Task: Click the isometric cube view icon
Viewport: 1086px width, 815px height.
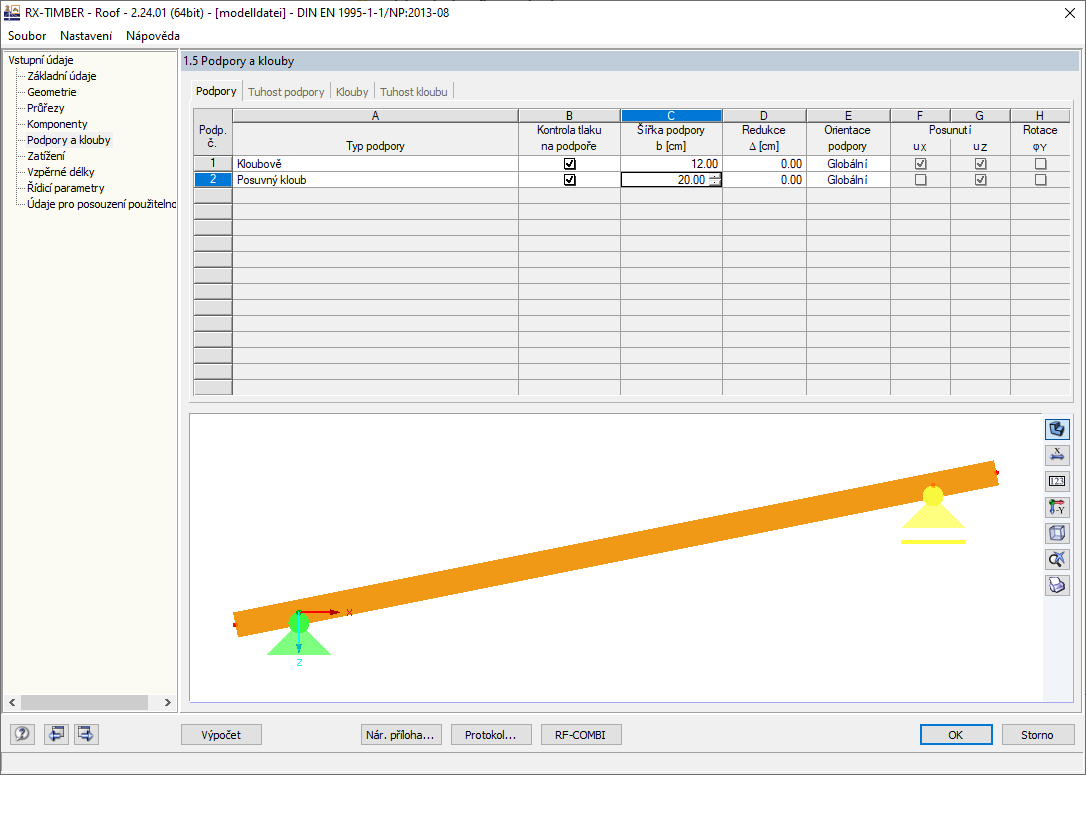Action: click(1057, 533)
